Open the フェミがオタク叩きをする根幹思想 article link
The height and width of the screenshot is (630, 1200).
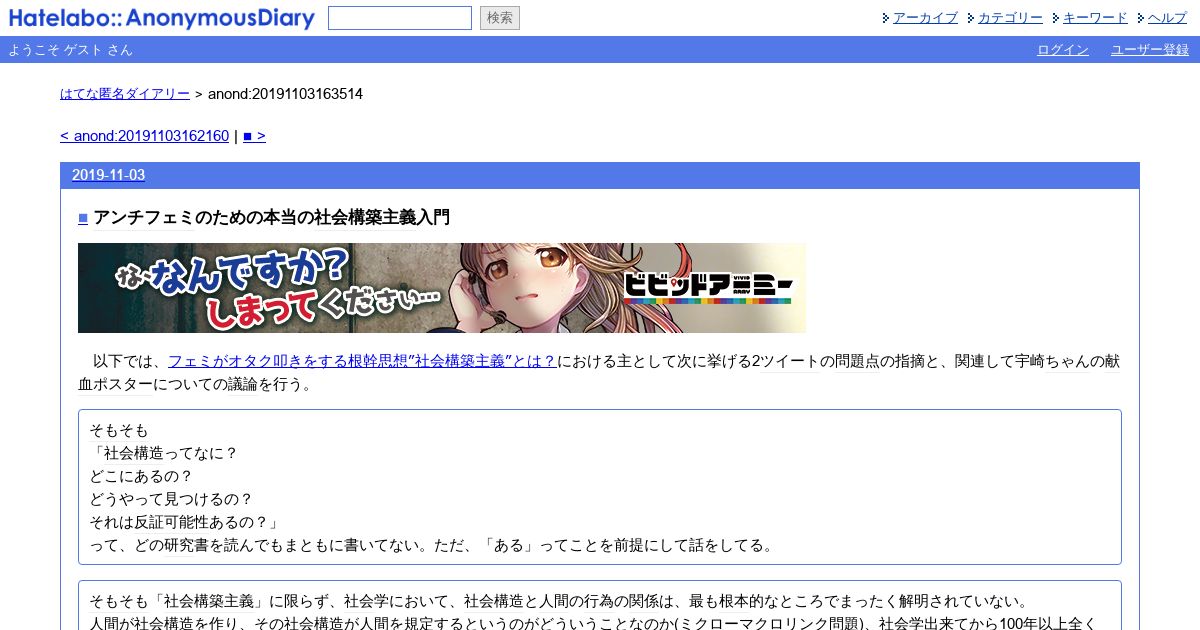pos(362,361)
